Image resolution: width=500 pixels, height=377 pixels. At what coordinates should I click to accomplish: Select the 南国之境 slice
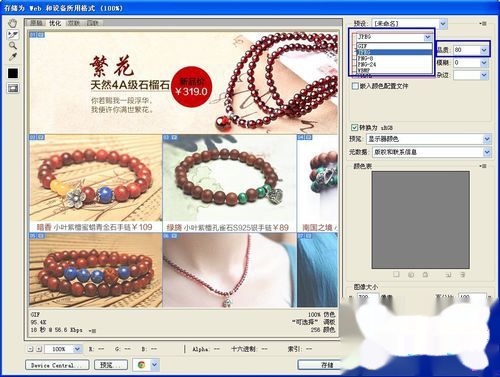(x=318, y=183)
